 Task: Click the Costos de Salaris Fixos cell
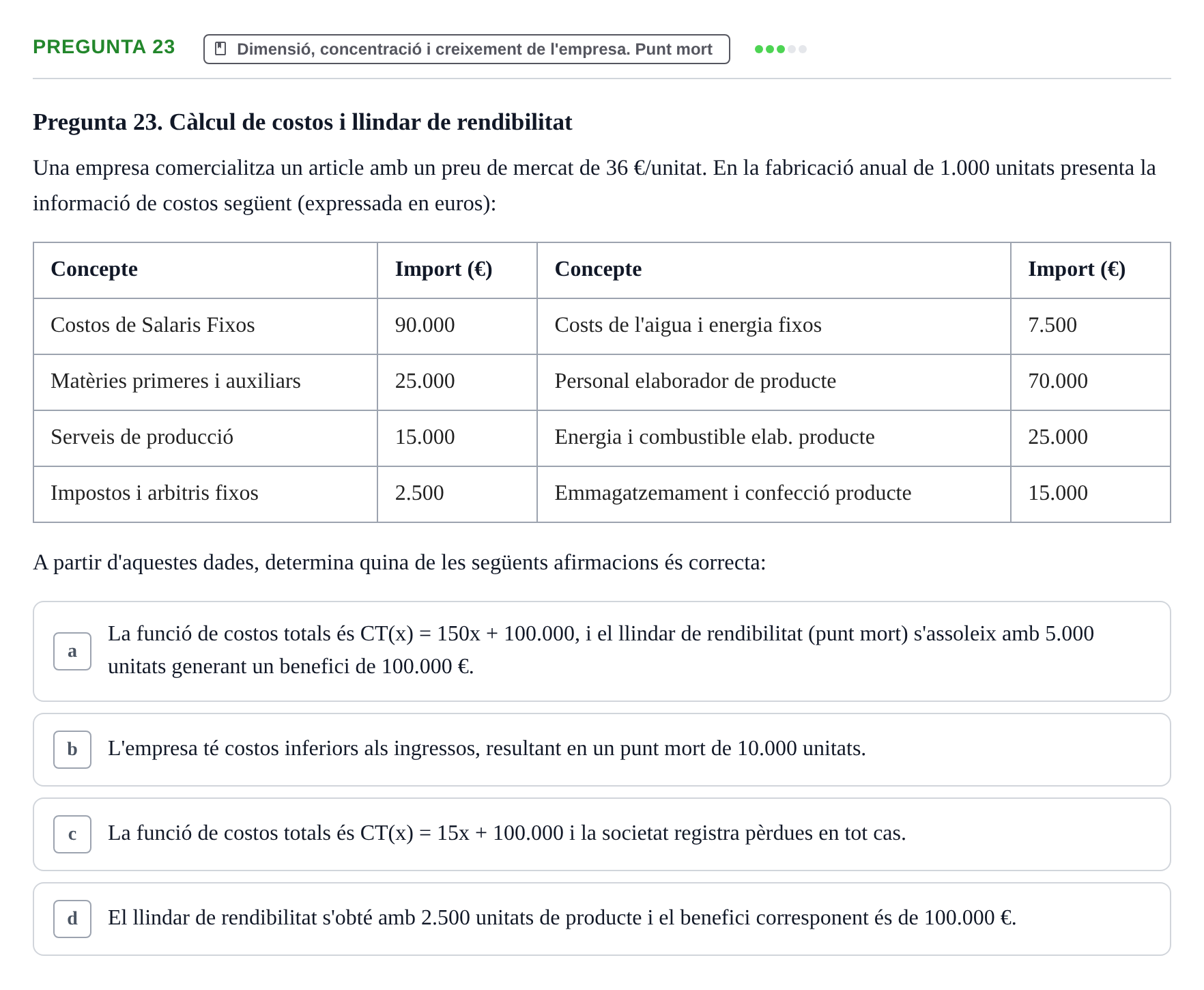pos(205,326)
